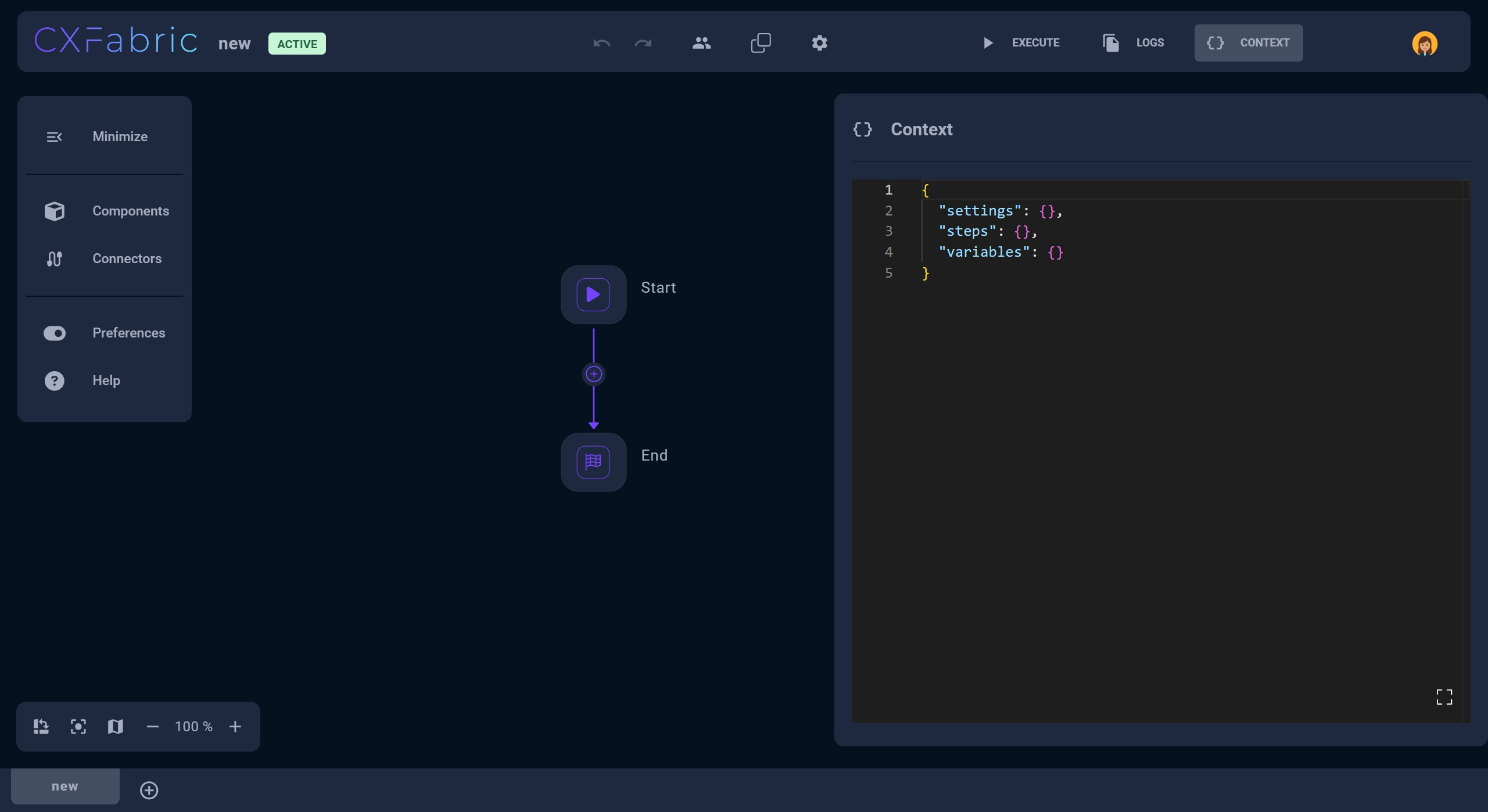Add step between Start and End
The height and width of the screenshot is (812, 1488).
tap(593, 374)
